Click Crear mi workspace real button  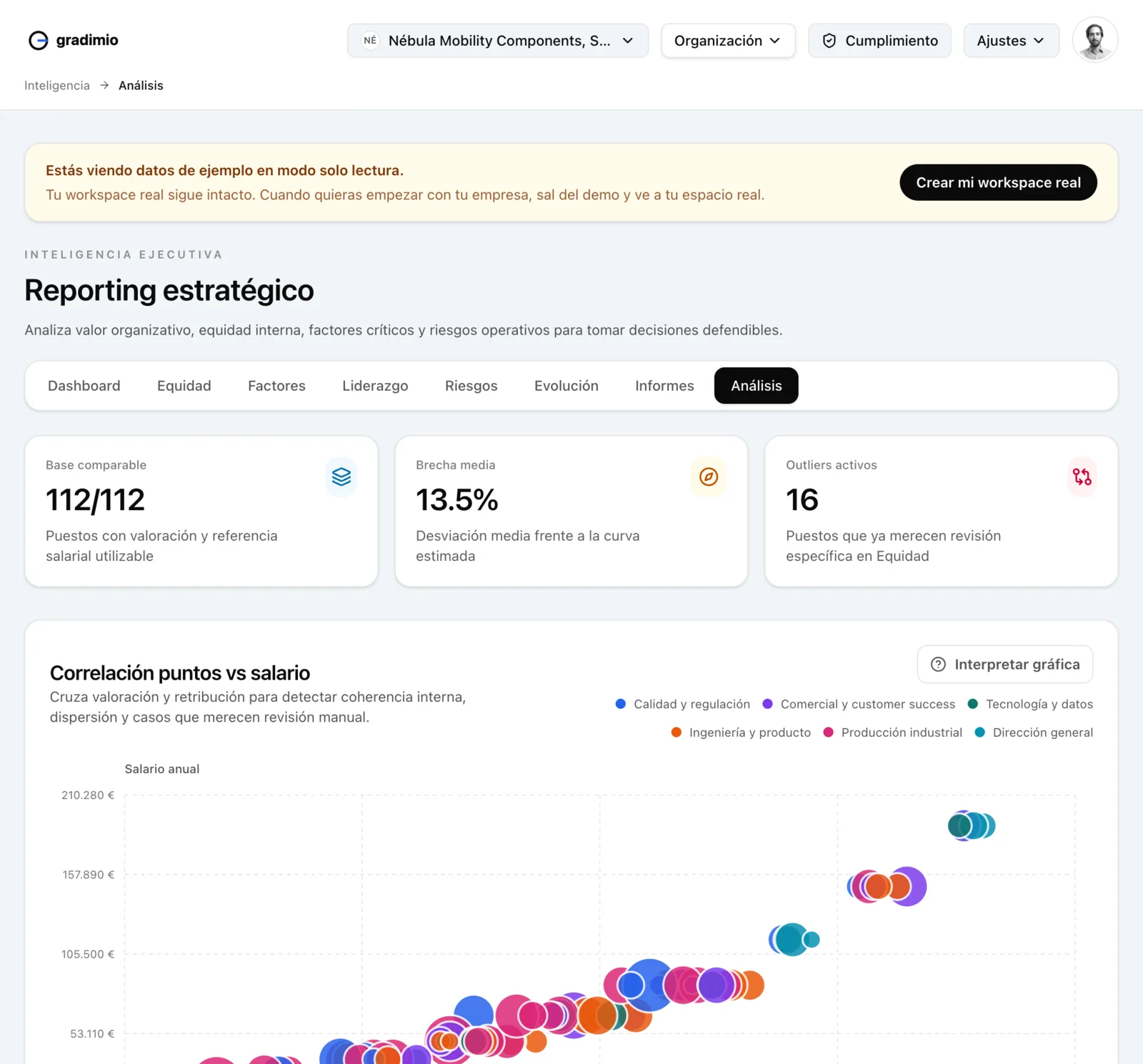998,182
